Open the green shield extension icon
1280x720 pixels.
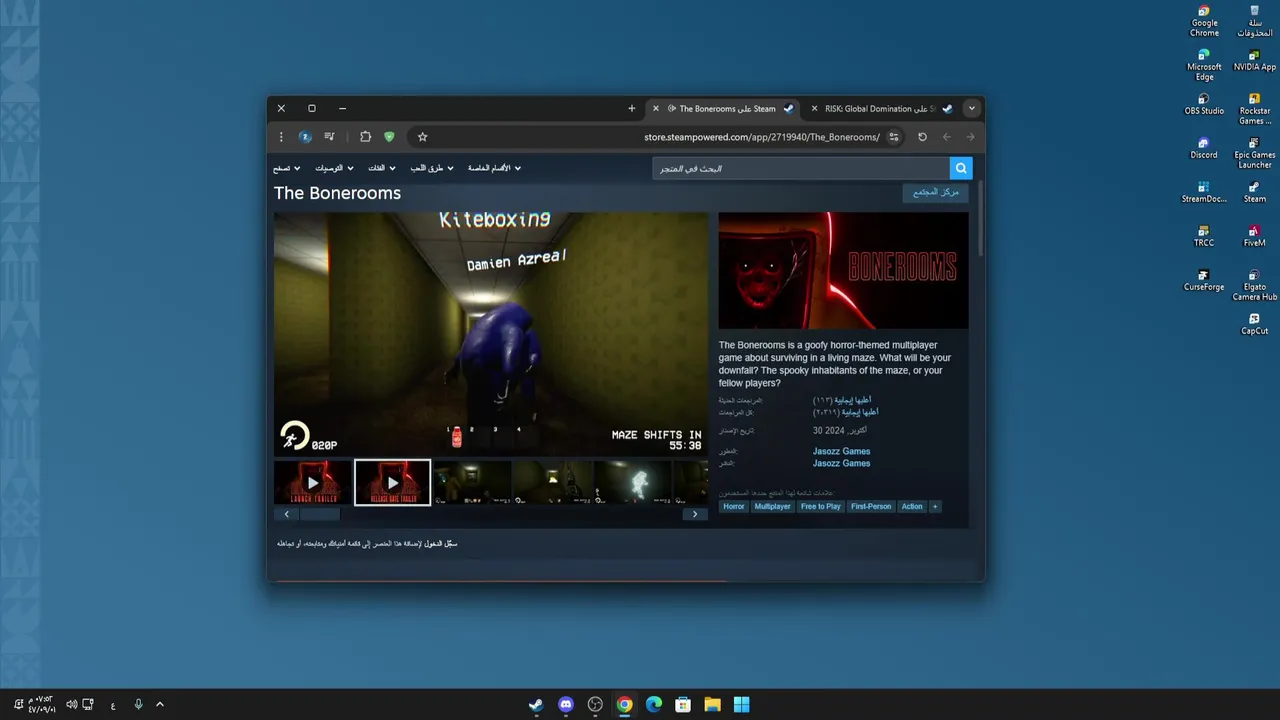(x=389, y=137)
